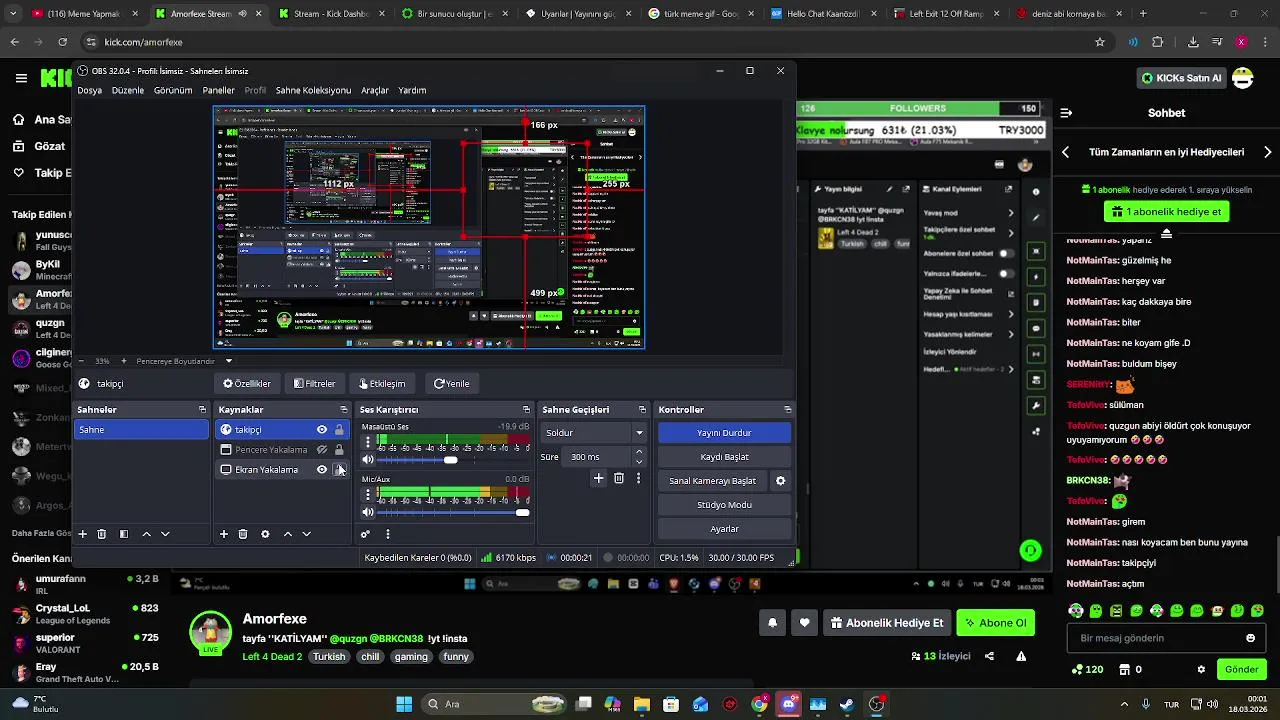This screenshot has height=720, width=1280.
Task: Add a new scene in Sahneler dock
Action: [83, 534]
